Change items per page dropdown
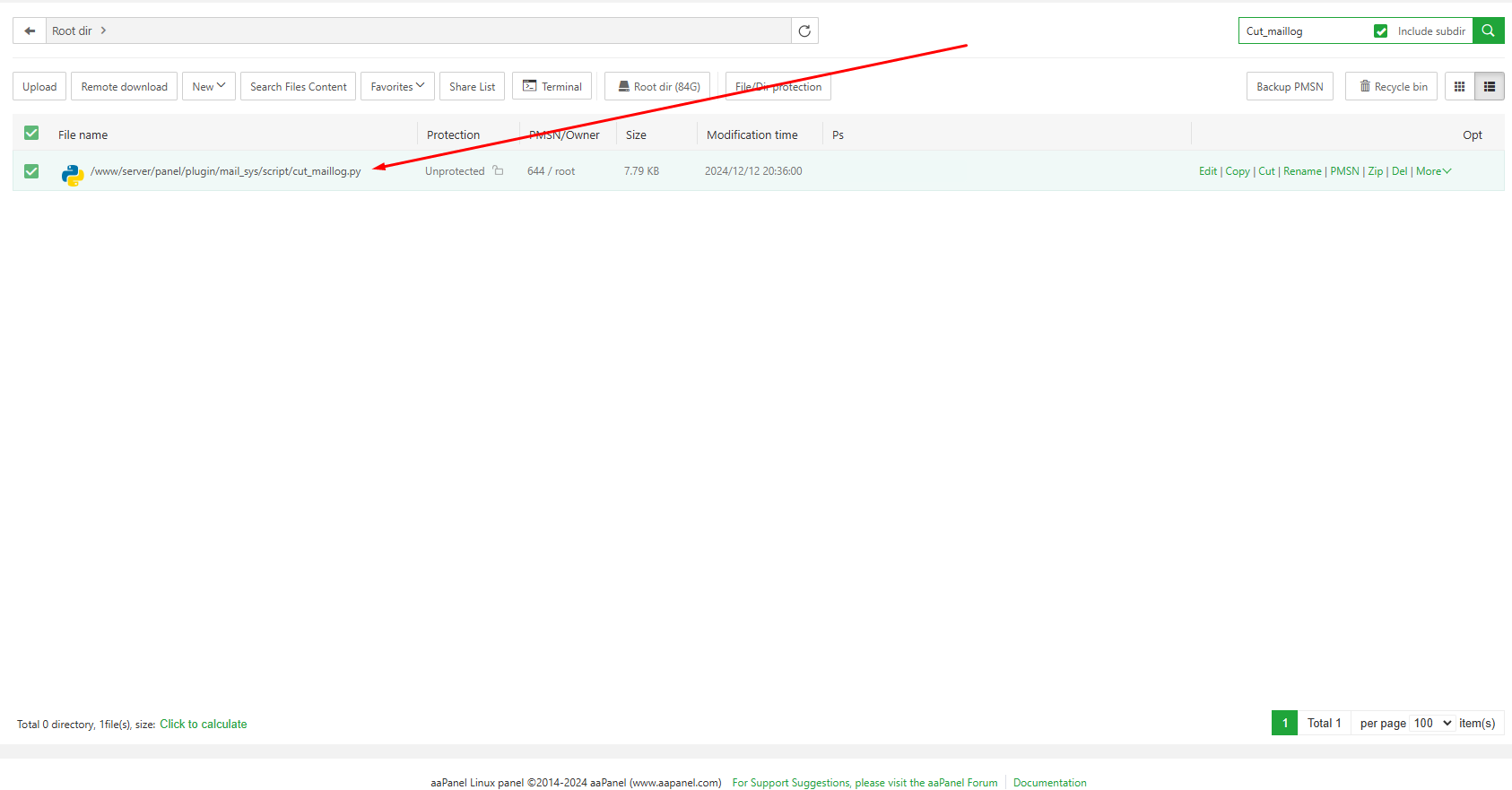The image size is (1512, 790). (1433, 723)
